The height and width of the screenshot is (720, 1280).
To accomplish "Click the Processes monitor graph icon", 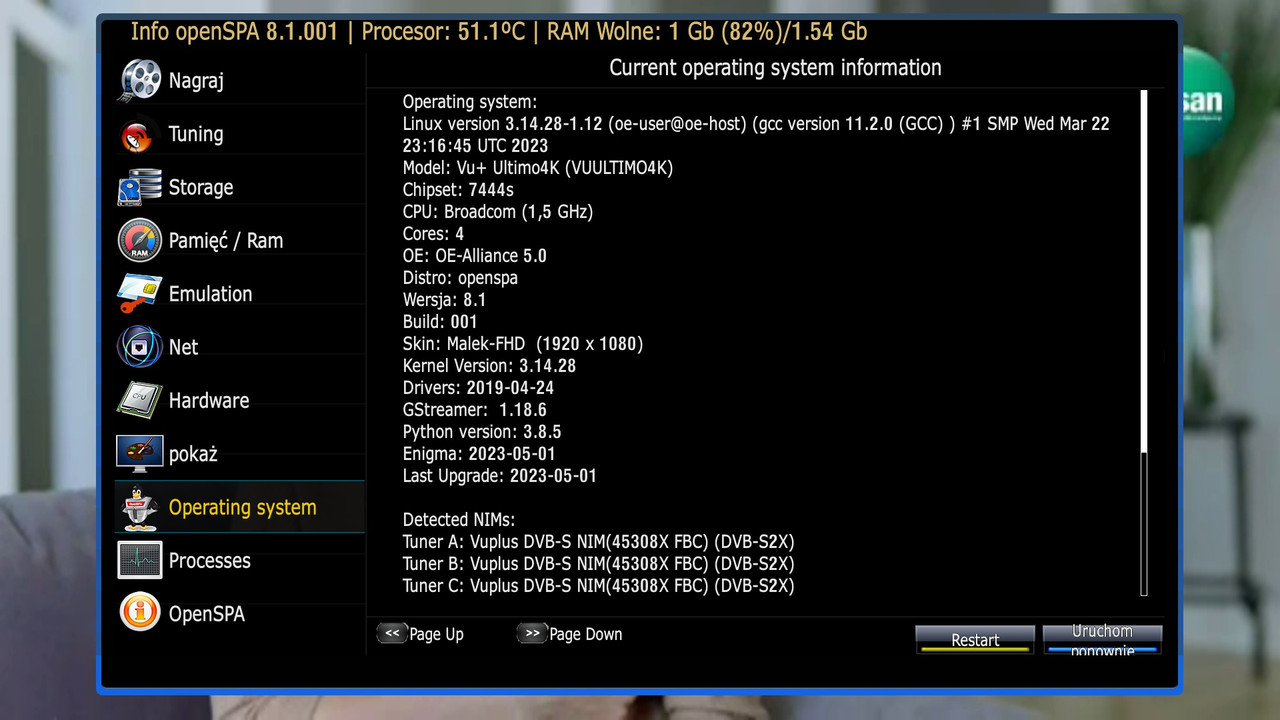I will pos(139,560).
